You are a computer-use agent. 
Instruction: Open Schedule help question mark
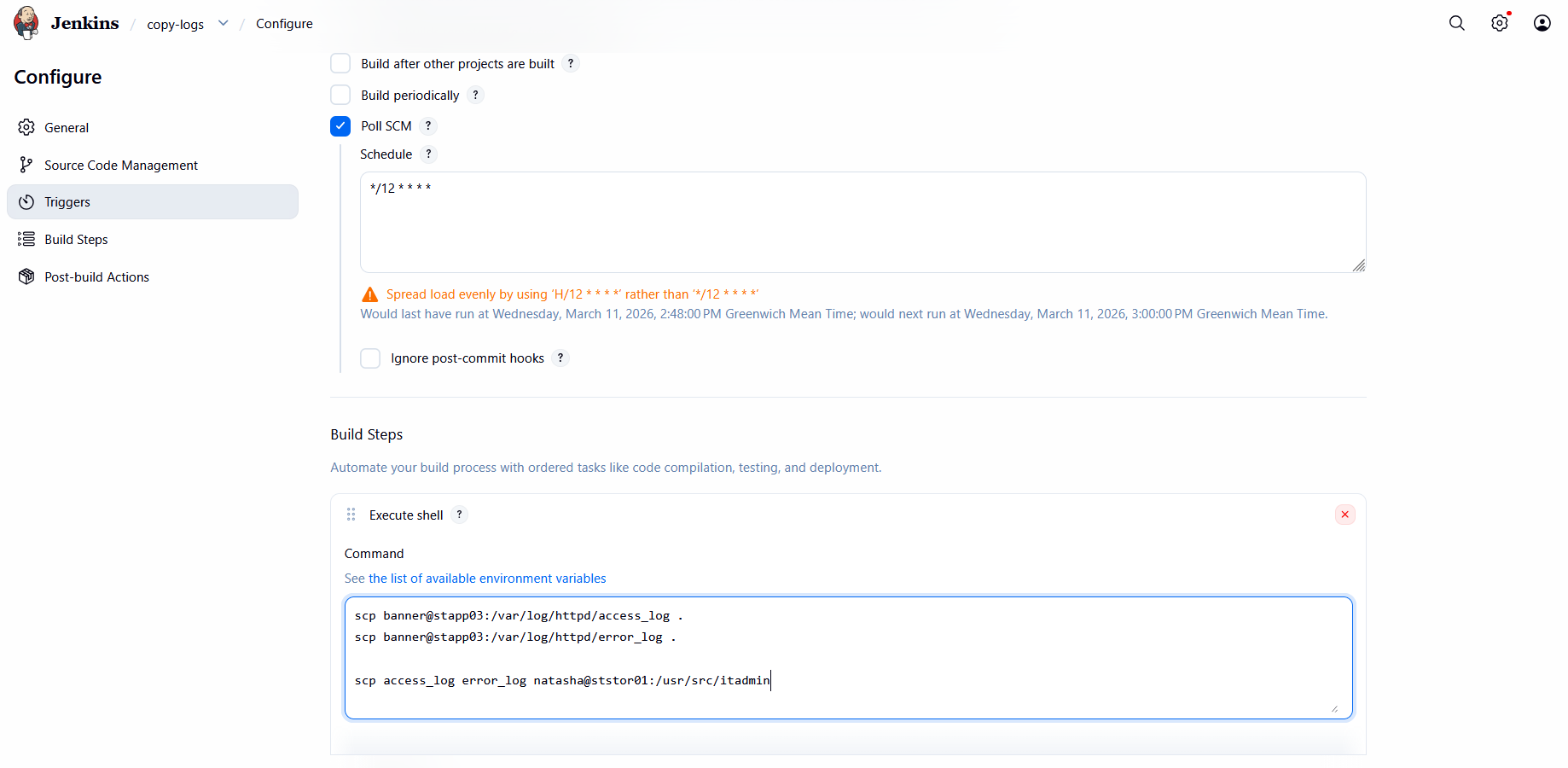(430, 154)
